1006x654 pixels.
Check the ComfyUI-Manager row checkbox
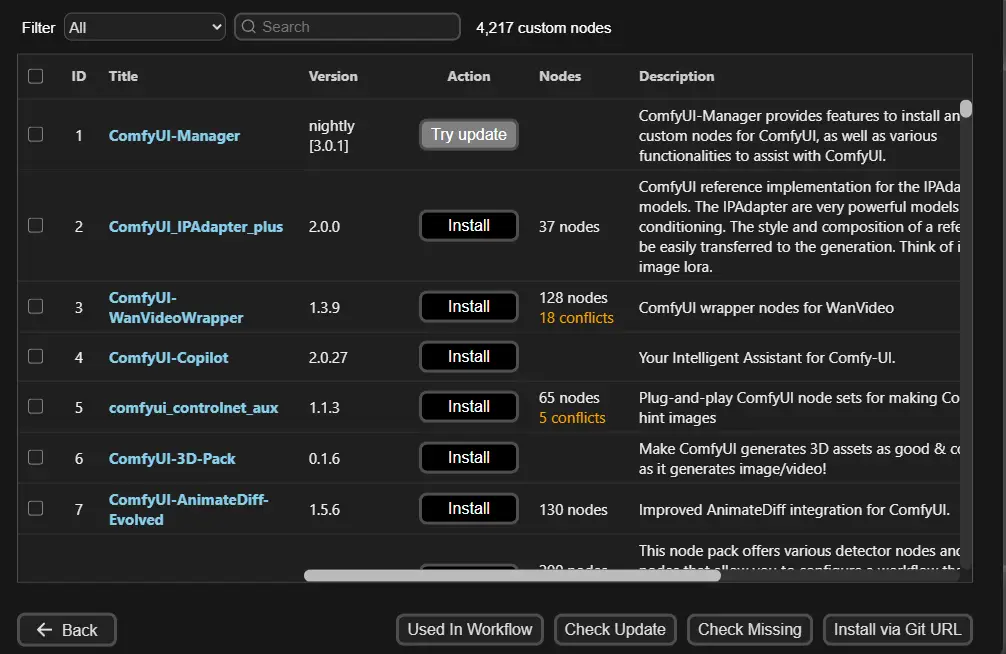[36, 134]
